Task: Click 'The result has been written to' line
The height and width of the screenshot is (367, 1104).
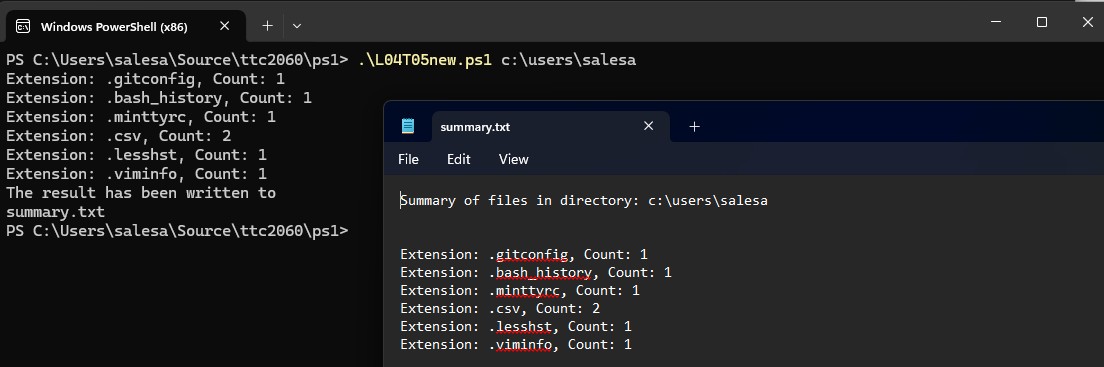Action: click(141, 192)
